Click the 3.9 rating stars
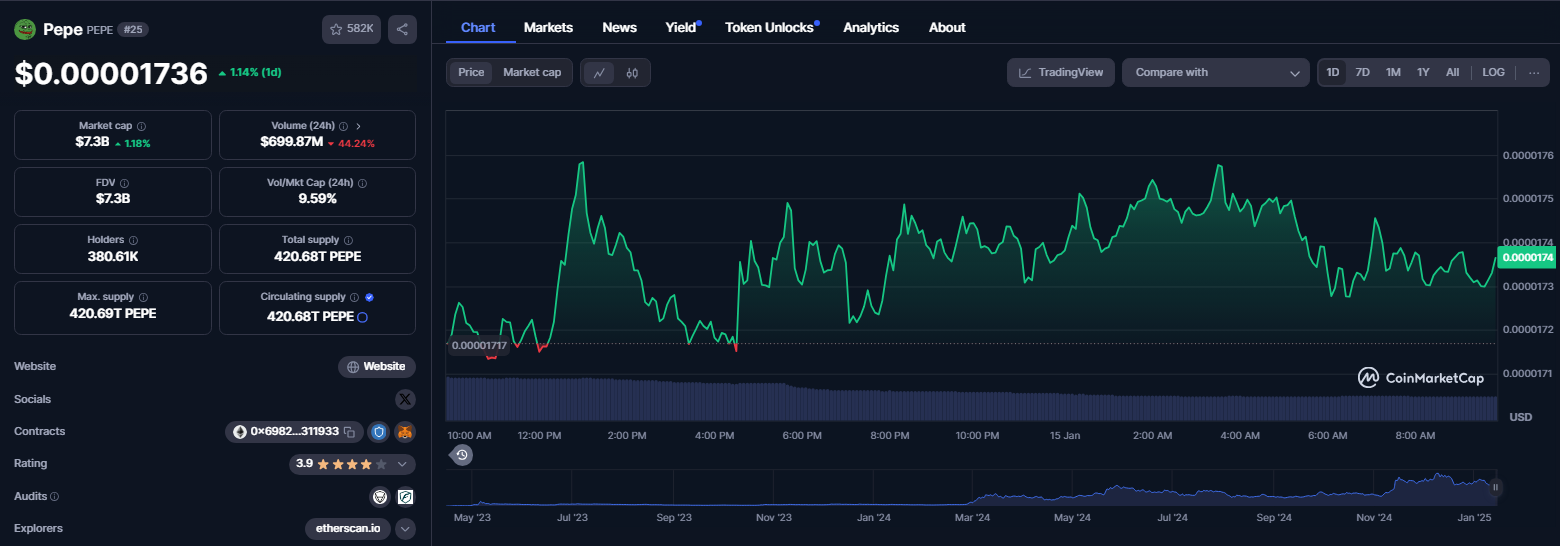This screenshot has height=546, width=1560. [352, 464]
